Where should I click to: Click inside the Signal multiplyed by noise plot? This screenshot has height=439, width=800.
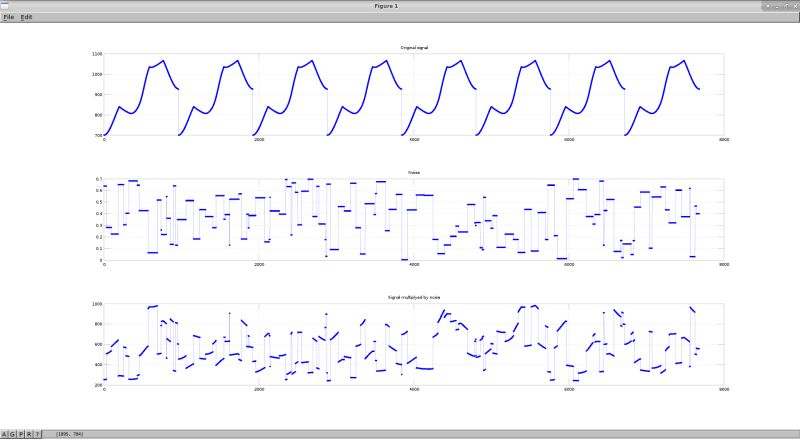click(414, 344)
